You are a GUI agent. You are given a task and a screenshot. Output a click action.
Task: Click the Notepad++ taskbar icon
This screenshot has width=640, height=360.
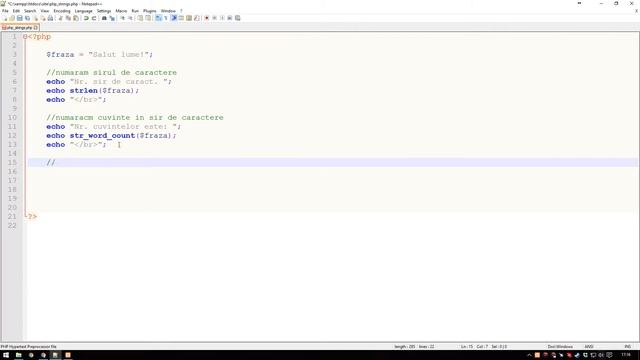(55, 355)
